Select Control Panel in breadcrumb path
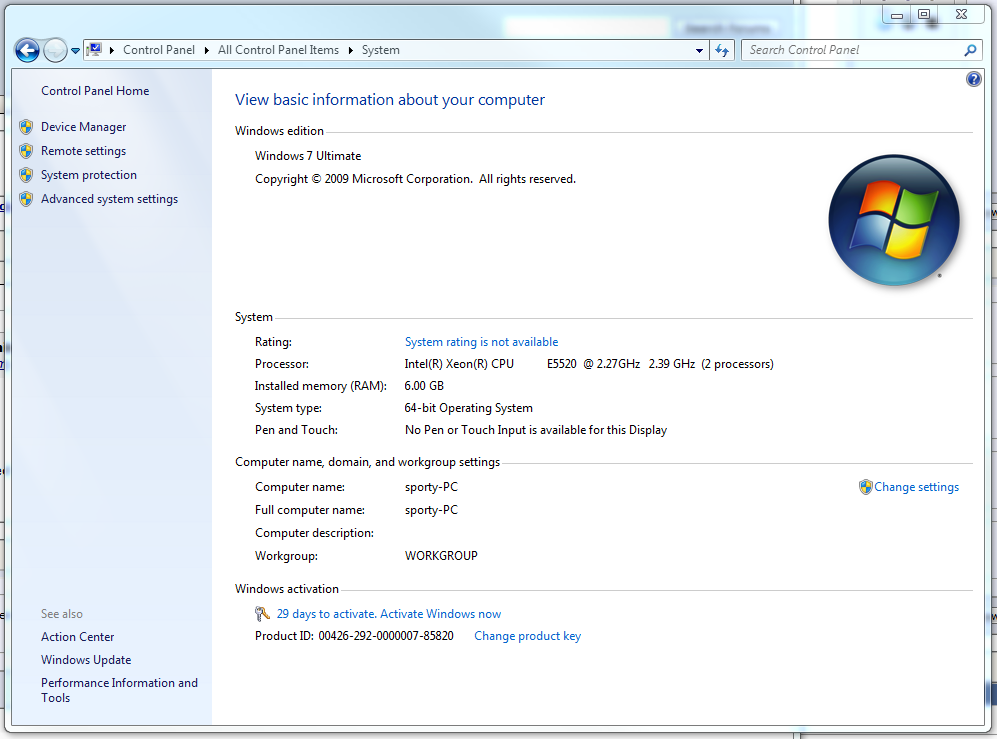This screenshot has width=997, height=739. pos(159,50)
